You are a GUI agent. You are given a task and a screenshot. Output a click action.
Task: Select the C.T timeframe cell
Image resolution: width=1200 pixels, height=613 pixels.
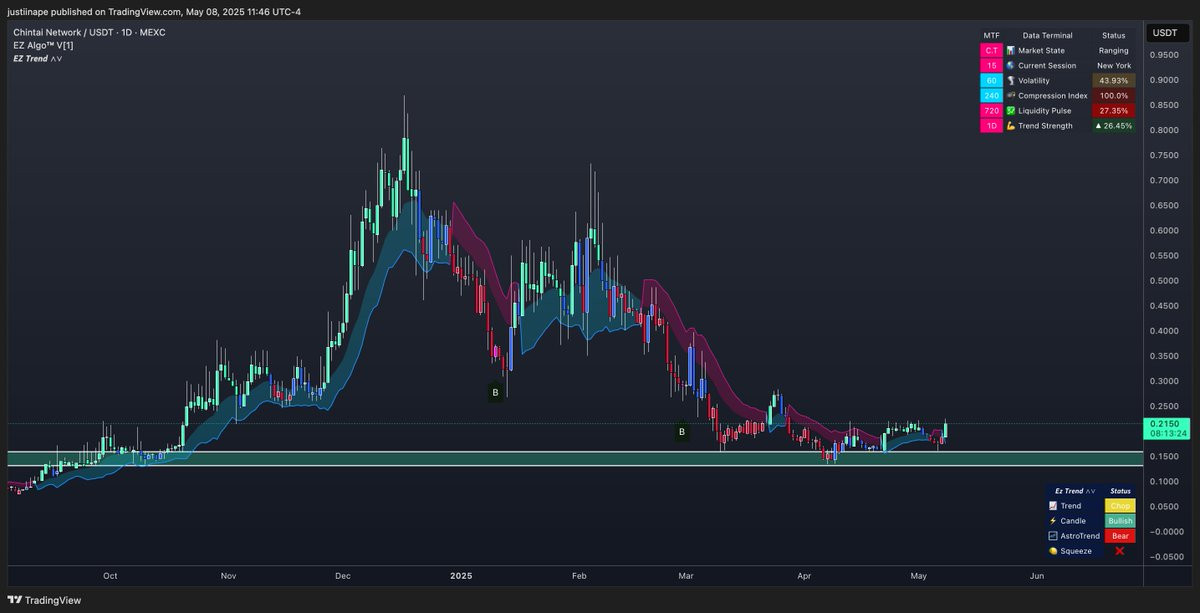tap(991, 50)
